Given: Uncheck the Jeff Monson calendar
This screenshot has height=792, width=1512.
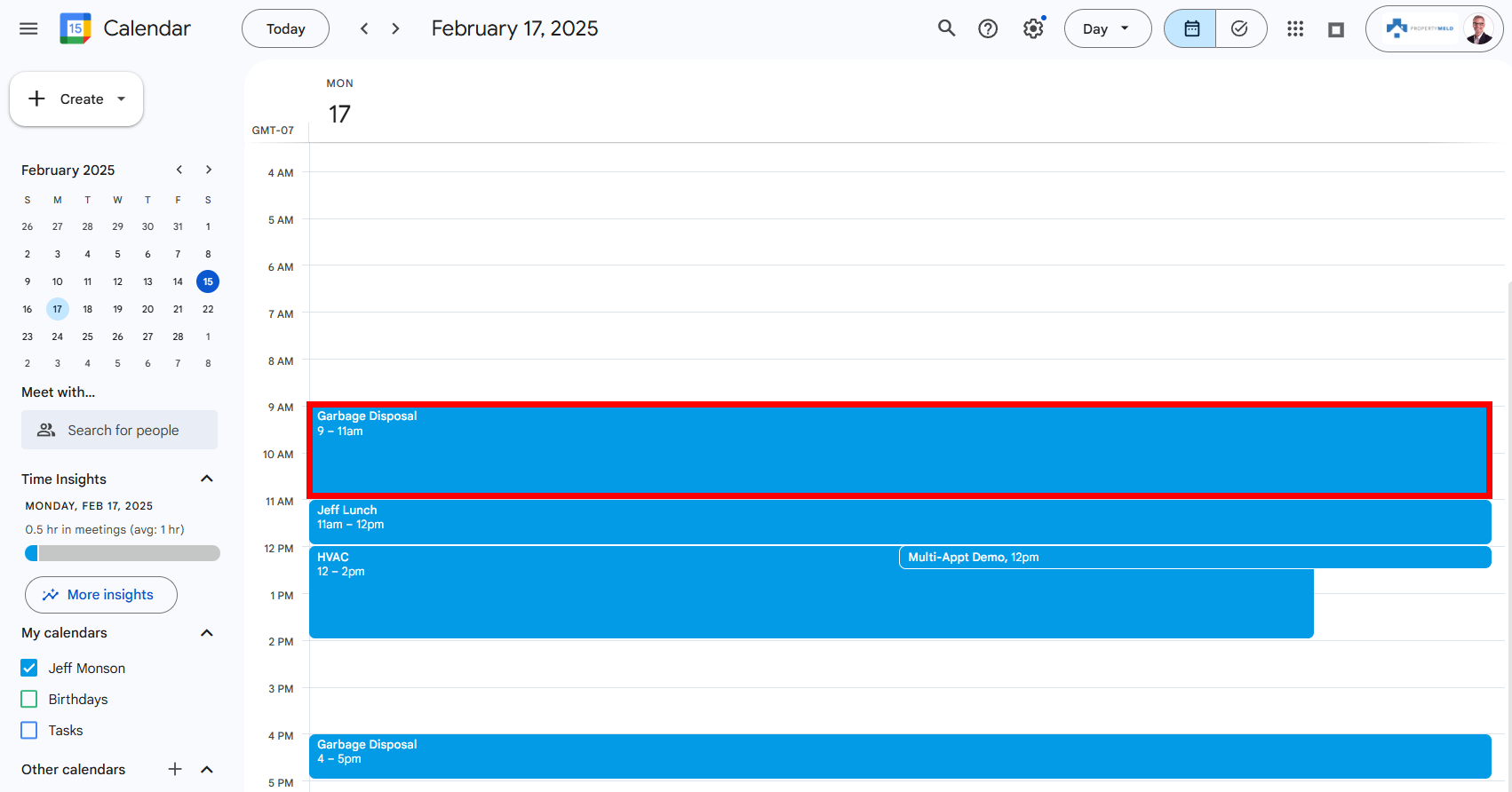Looking at the screenshot, I should 29,668.
